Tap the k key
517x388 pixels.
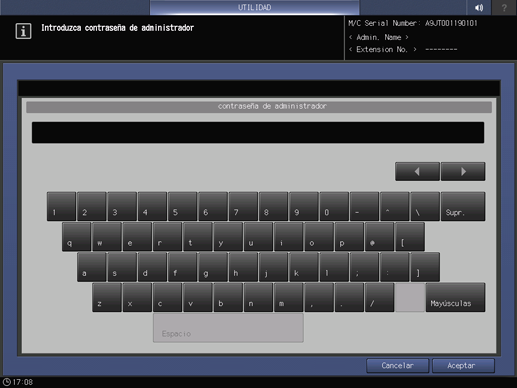point(304,267)
